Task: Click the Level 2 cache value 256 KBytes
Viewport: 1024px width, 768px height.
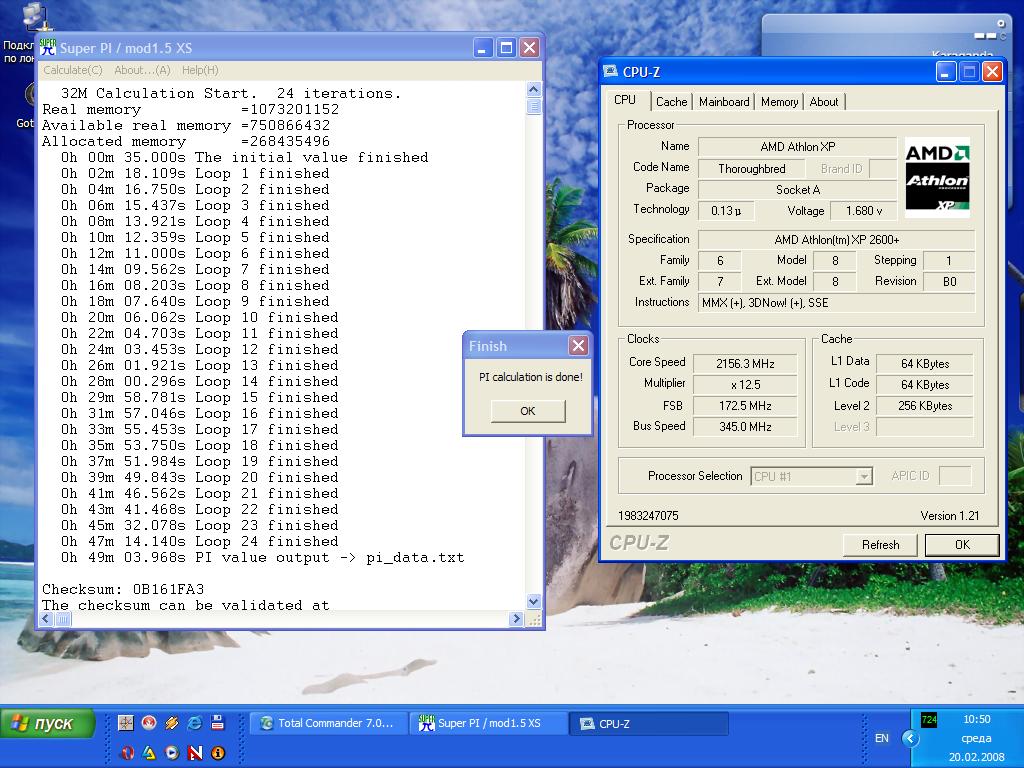Action: pyautogui.click(x=925, y=406)
